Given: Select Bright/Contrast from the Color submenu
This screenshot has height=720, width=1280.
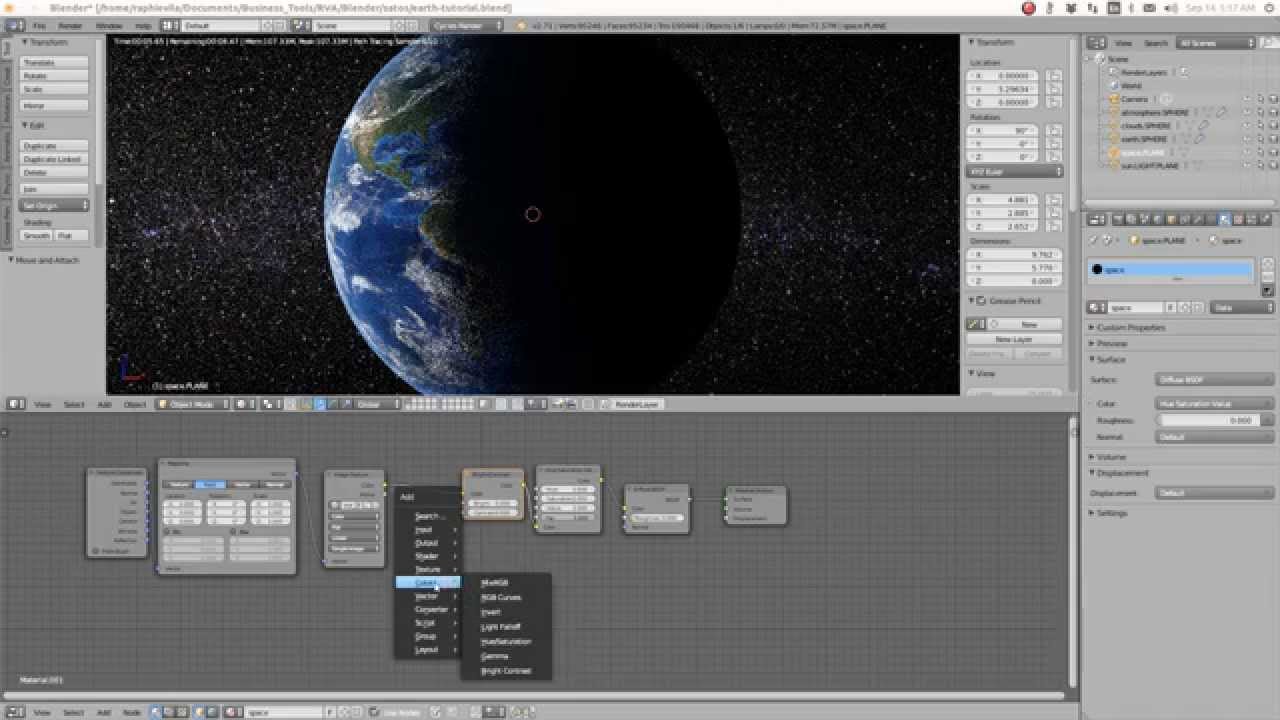Looking at the screenshot, I should coord(506,671).
